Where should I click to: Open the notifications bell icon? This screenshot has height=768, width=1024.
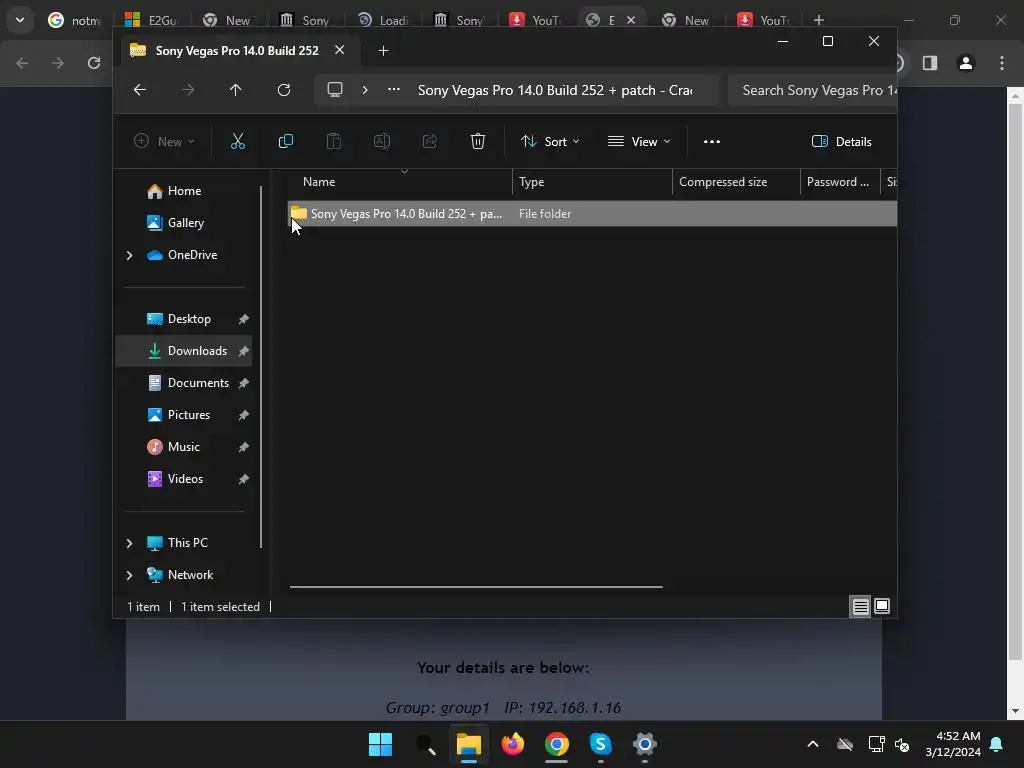[x=997, y=744]
